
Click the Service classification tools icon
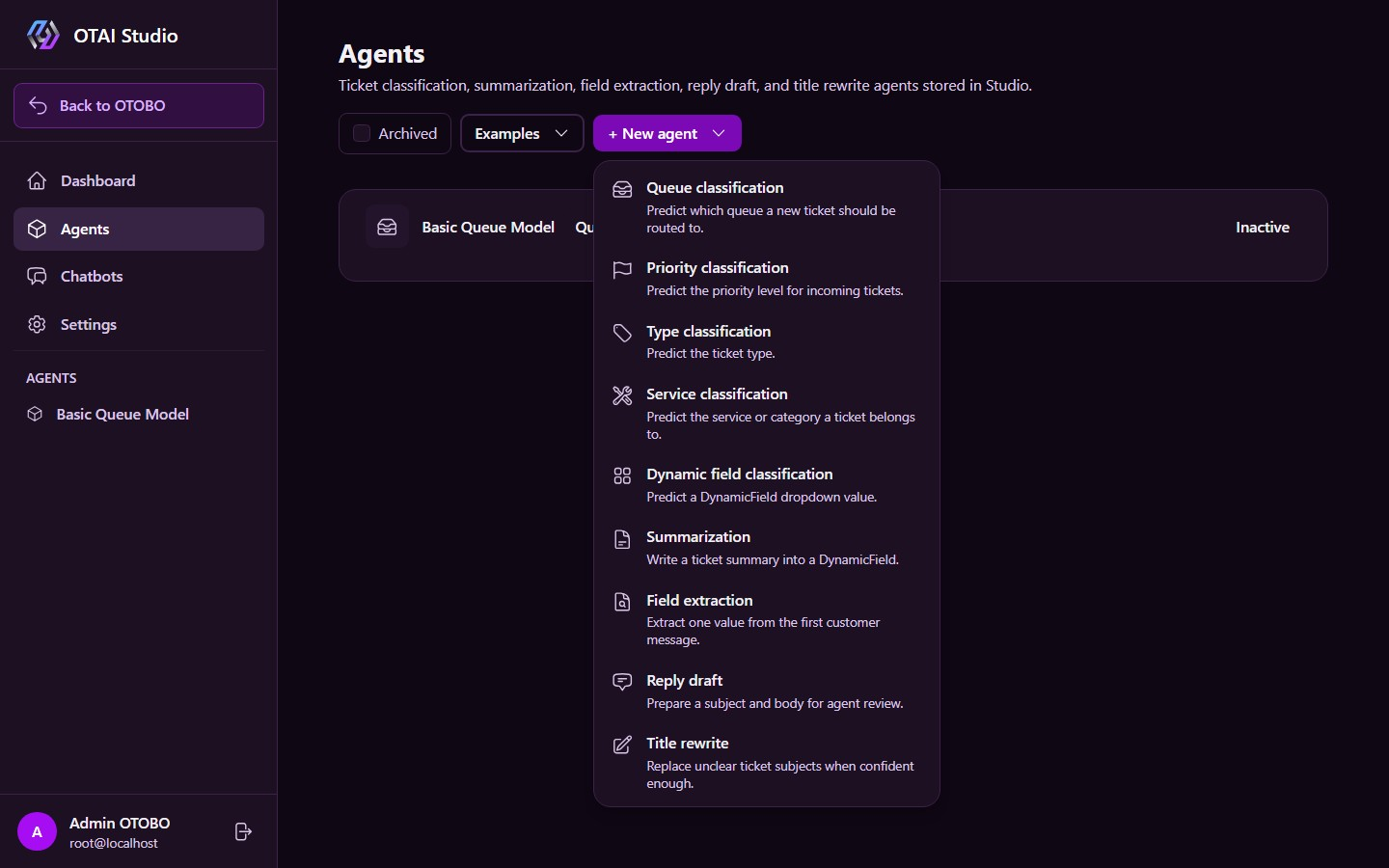tap(622, 395)
